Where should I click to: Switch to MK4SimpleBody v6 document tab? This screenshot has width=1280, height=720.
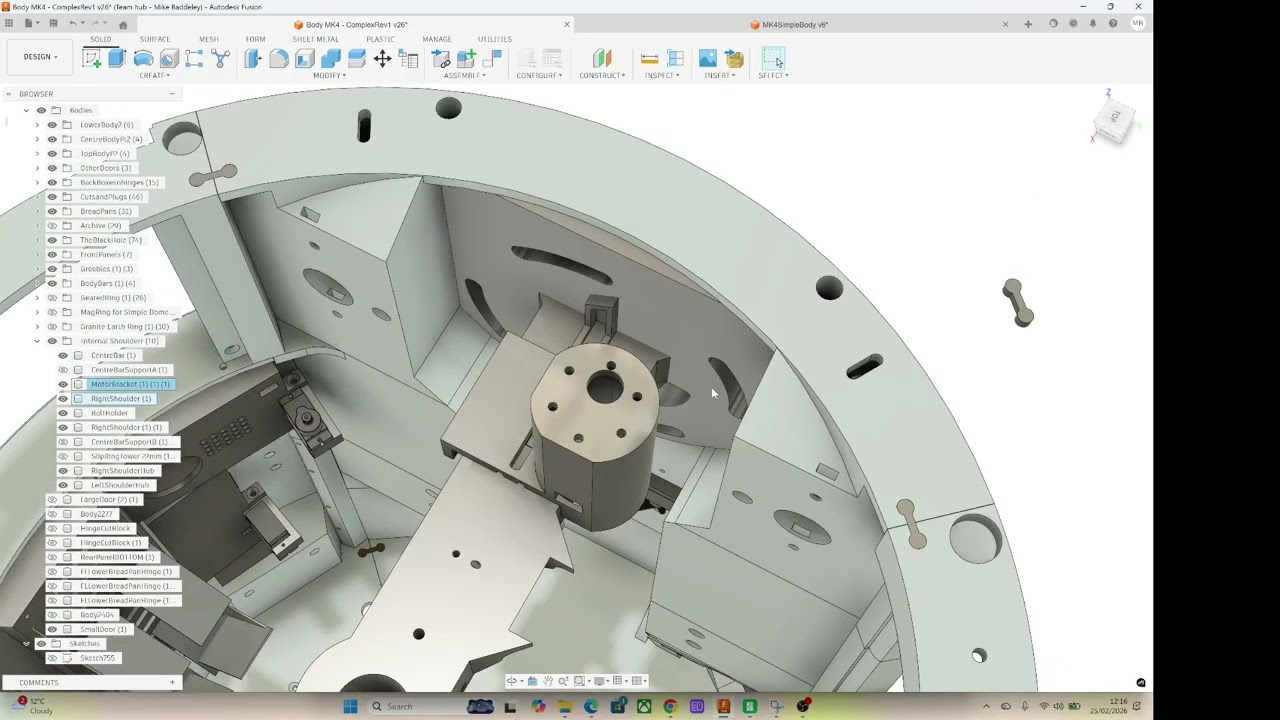795,25
